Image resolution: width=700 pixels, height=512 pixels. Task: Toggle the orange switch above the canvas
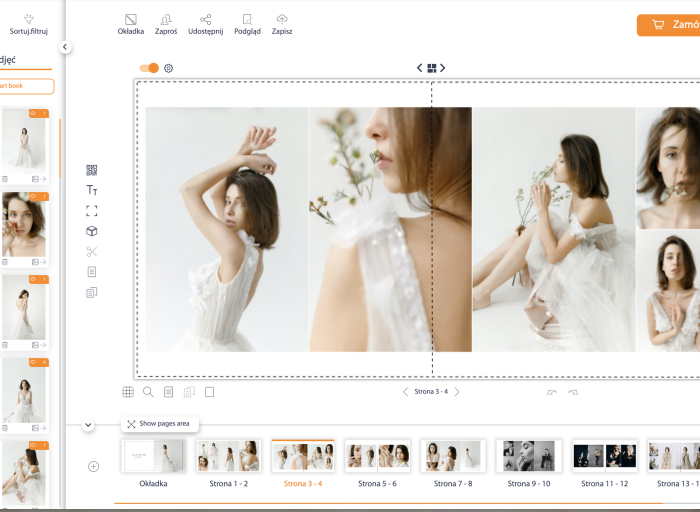(149, 68)
